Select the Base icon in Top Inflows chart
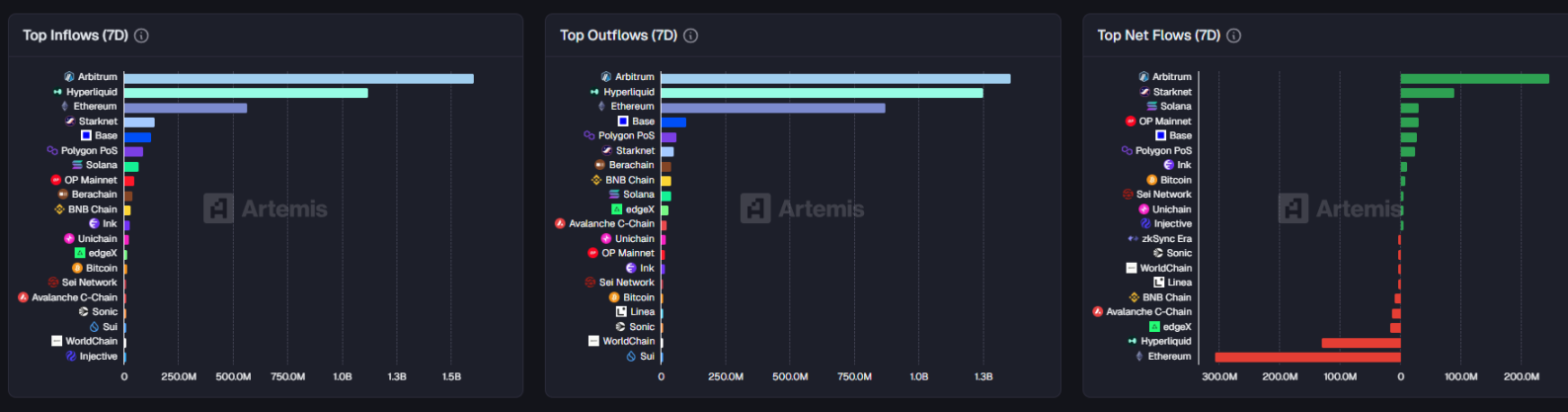The height and width of the screenshot is (412, 1568). [x=86, y=135]
